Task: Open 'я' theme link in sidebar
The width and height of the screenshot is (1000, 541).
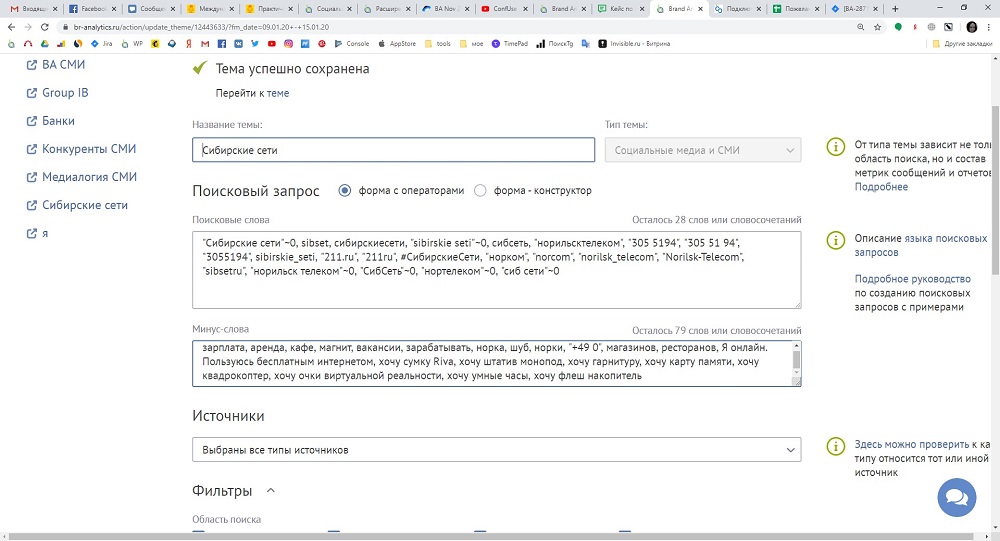Action: 37,233
